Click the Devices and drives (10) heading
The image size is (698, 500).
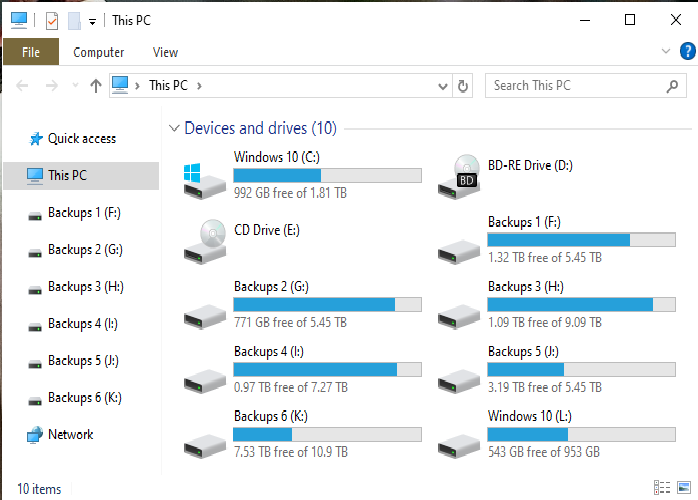[260, 128]
